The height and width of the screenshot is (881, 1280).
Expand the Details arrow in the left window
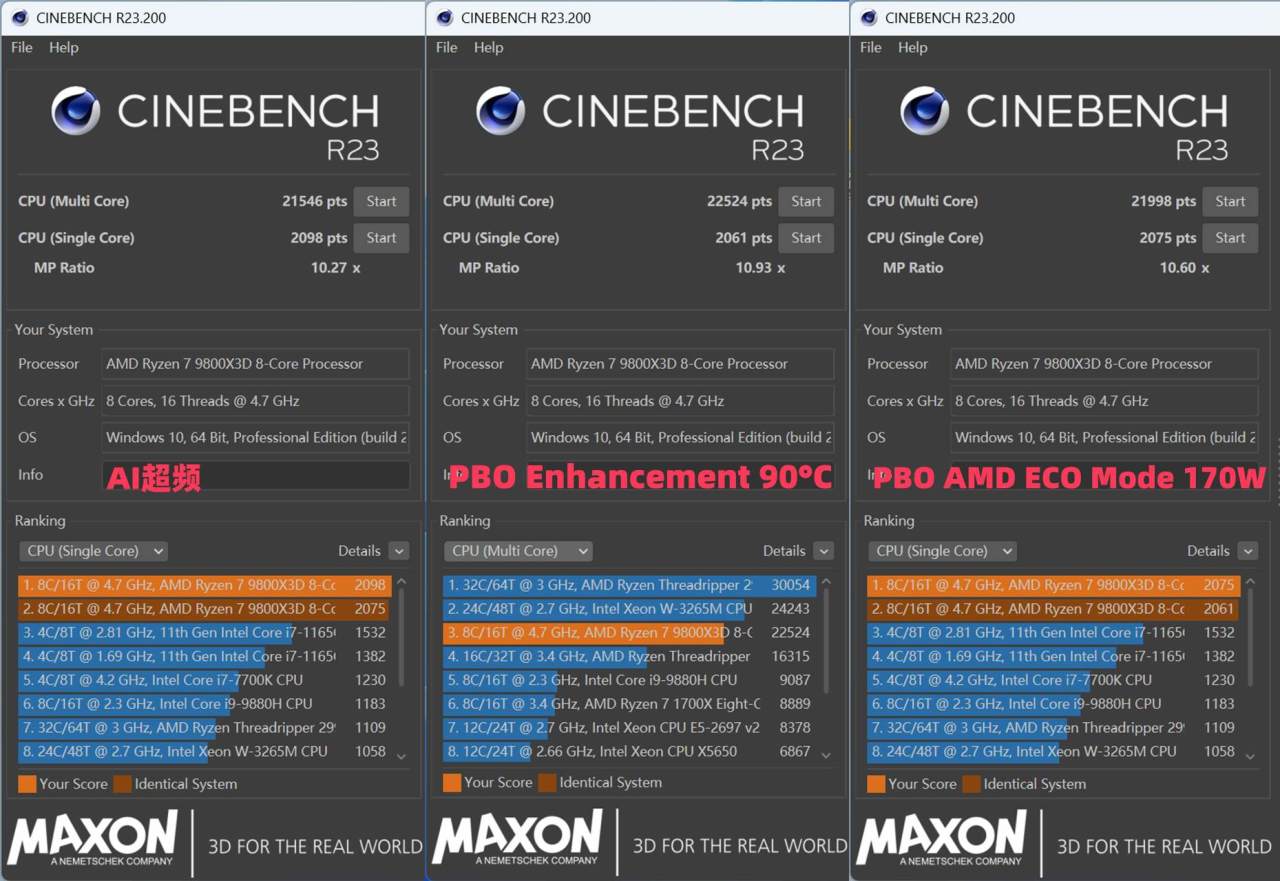point(399,551)
